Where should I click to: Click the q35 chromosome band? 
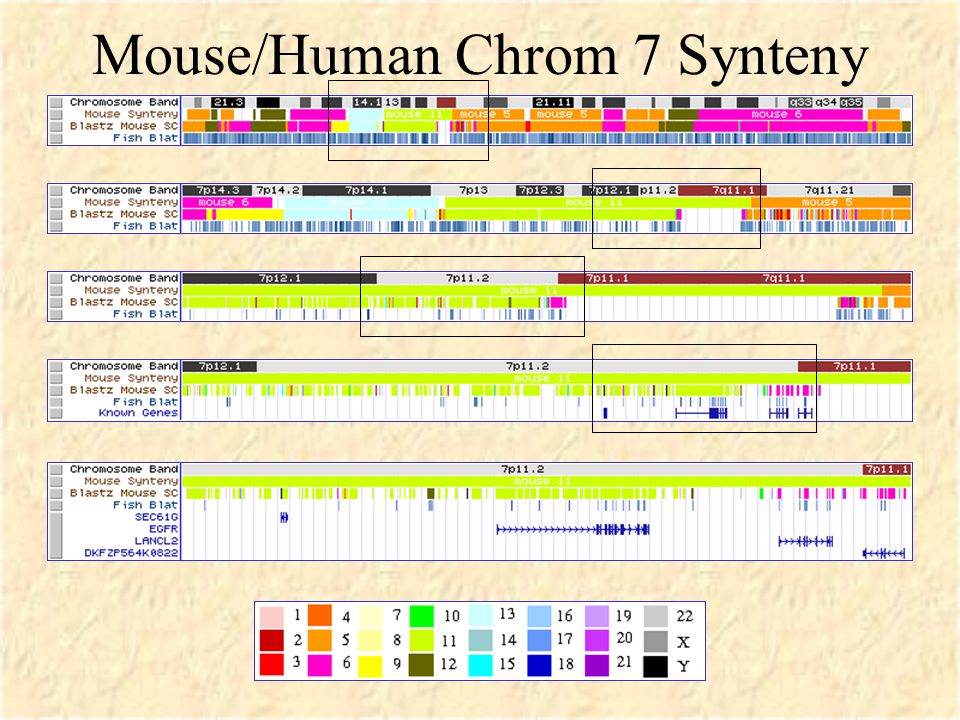point(851,102)
